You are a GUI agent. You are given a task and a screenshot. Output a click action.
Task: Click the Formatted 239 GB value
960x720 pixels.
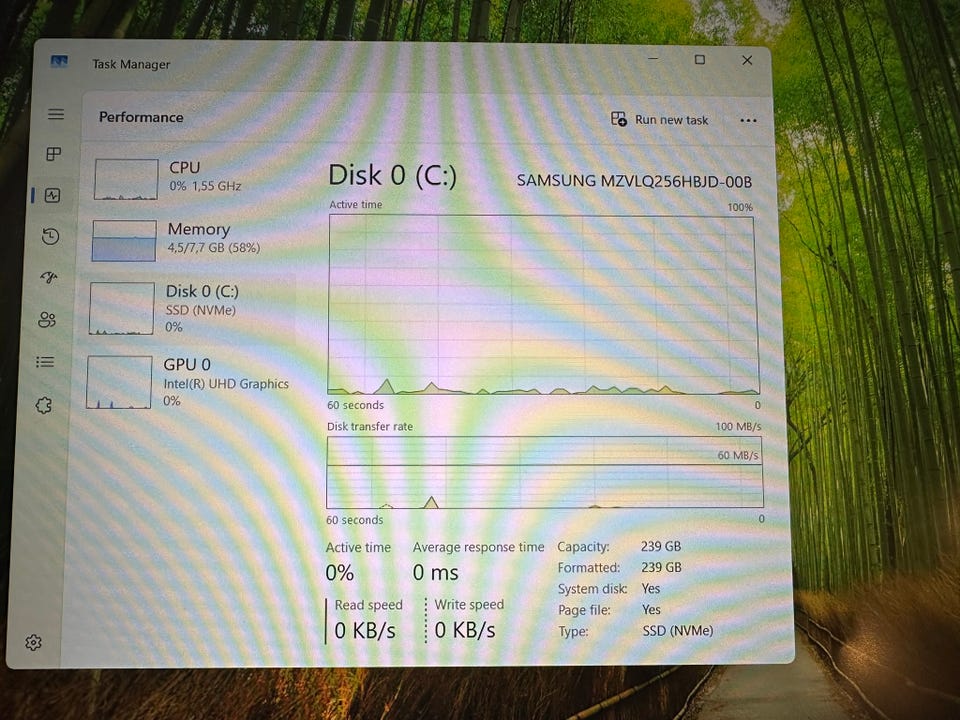(x=661, y=568)
